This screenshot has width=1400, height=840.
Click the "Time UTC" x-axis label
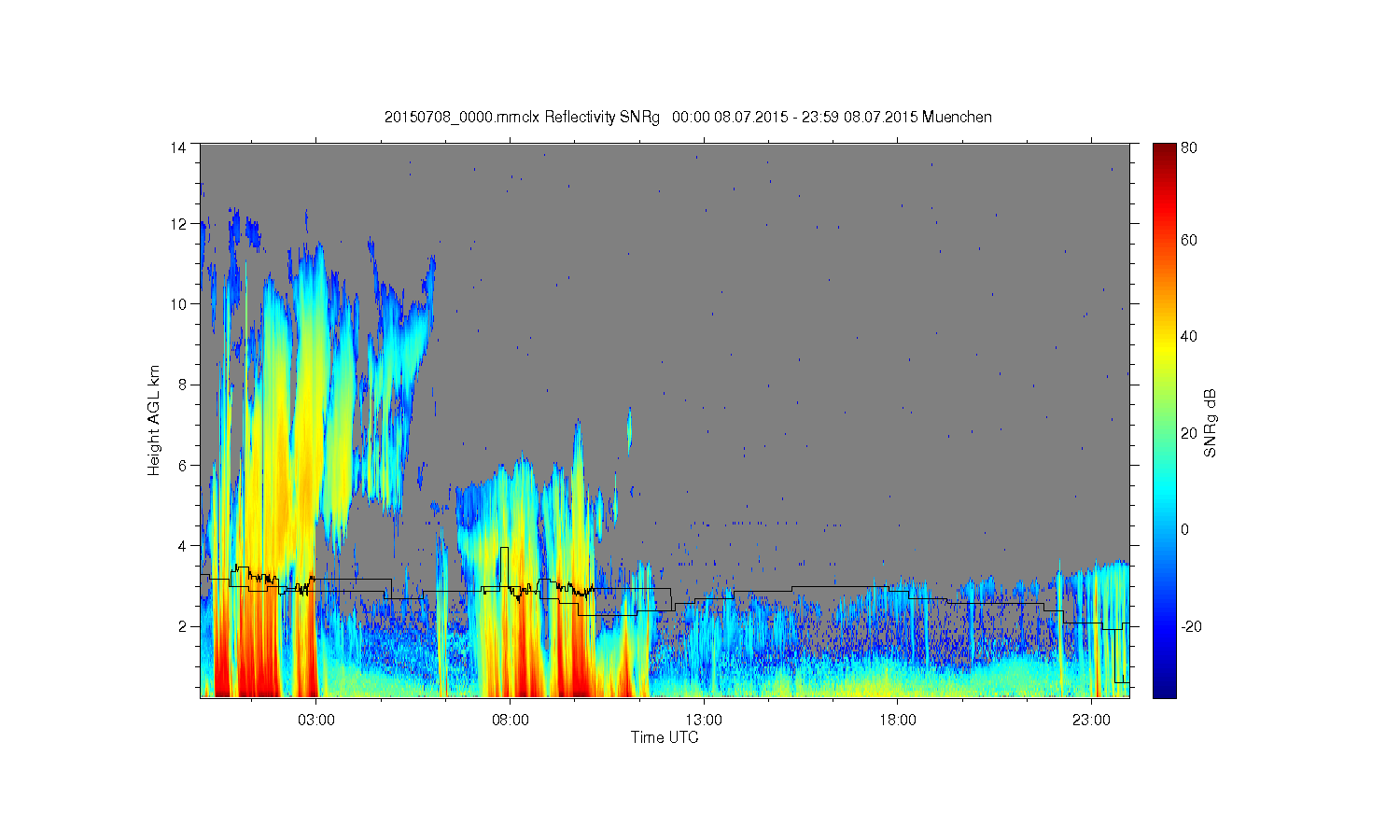point(665,737)
